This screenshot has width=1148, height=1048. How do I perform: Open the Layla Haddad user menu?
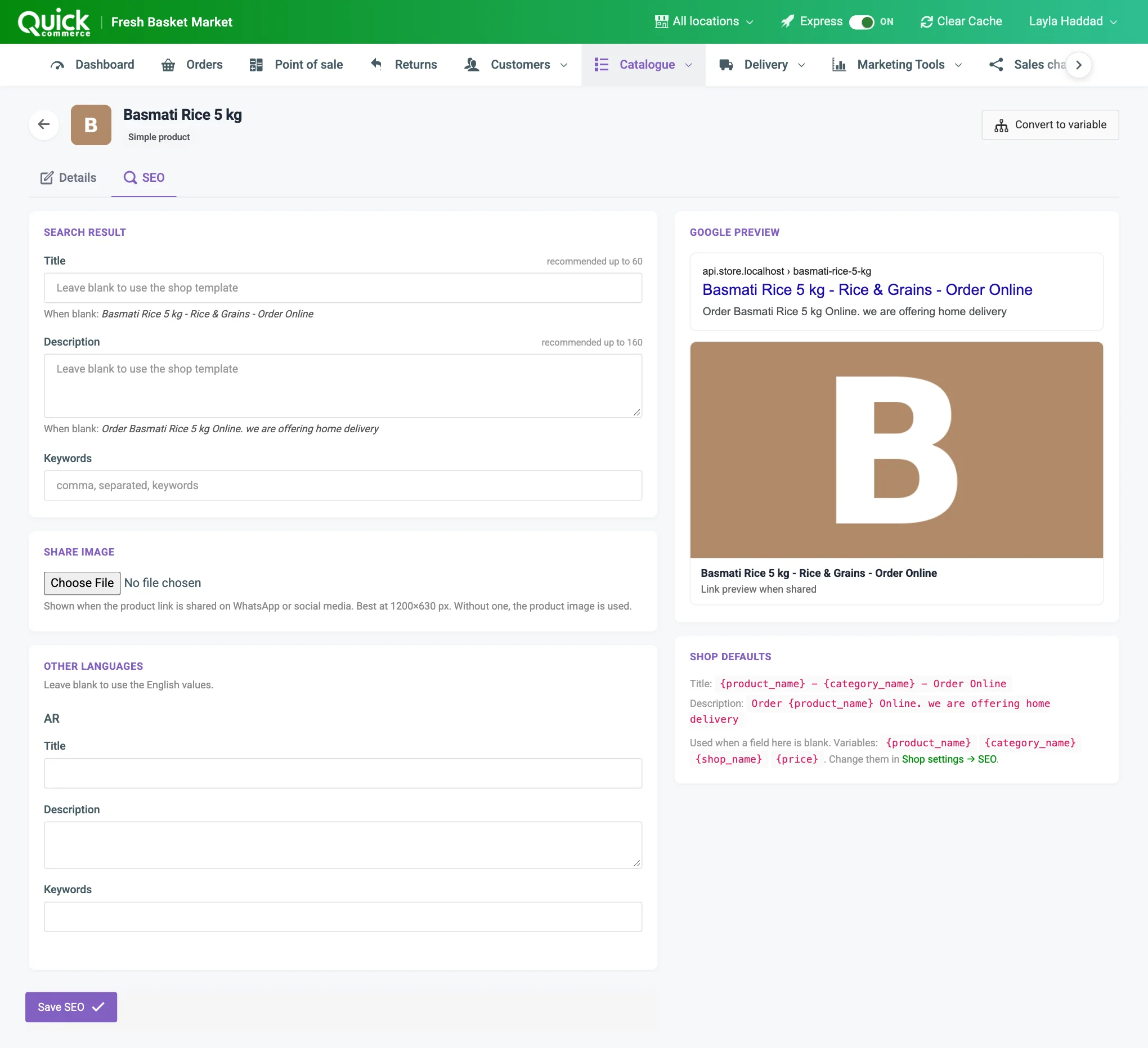point(1072,21)
